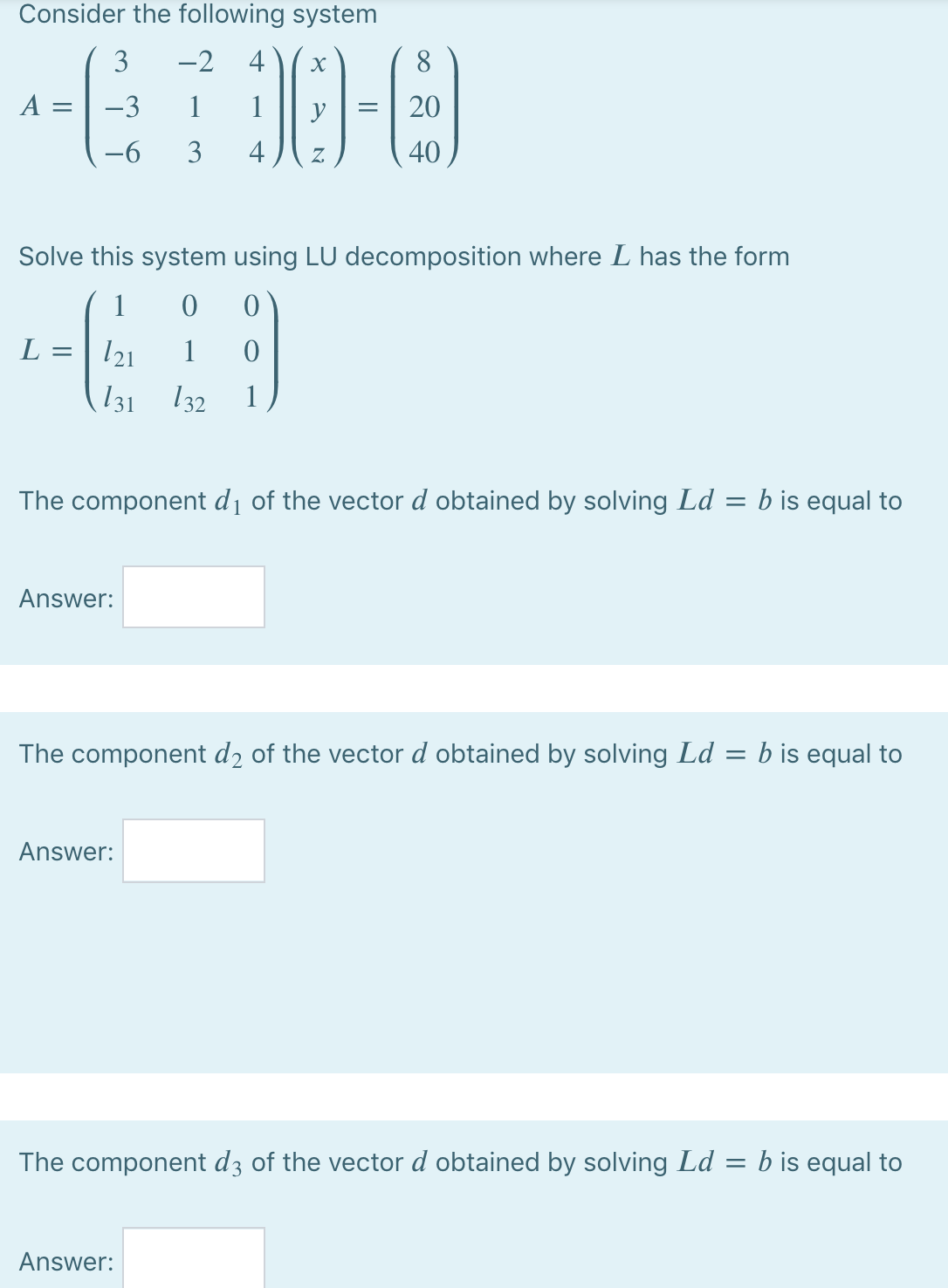This screenshot has height=1288, width=948.
Task: Click the 'Answer:' label near second box
Action: click(65, 851)
